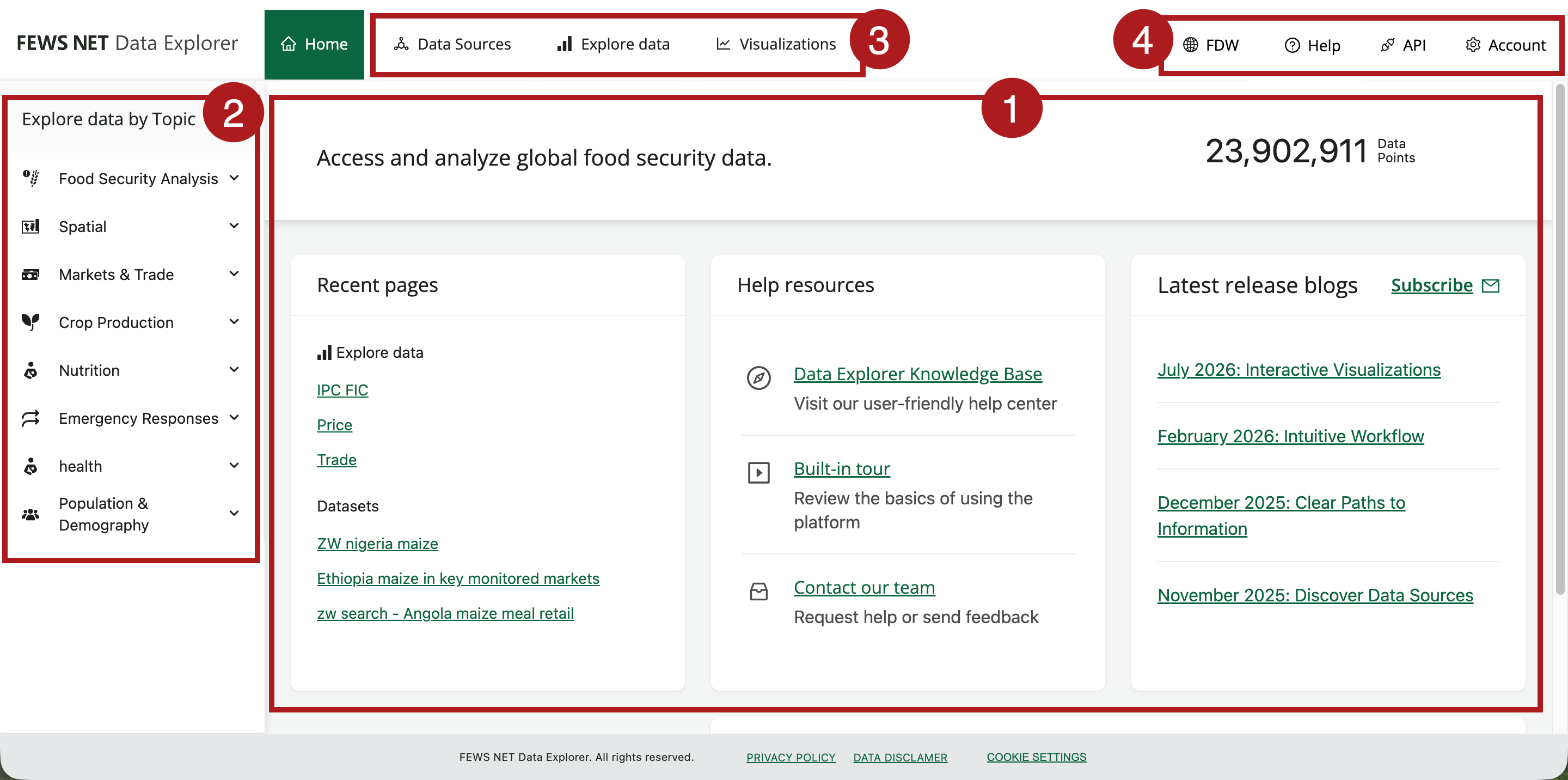This screenshot has width=1568, height=780.
Task: Click the FEWS NET Data Explorer logo
Action: 127,43
